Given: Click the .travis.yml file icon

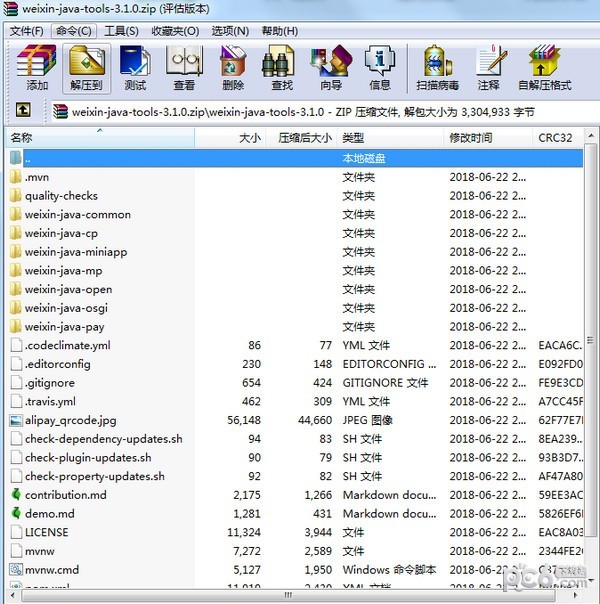Looking at the screenshot, I should [16, 401].
